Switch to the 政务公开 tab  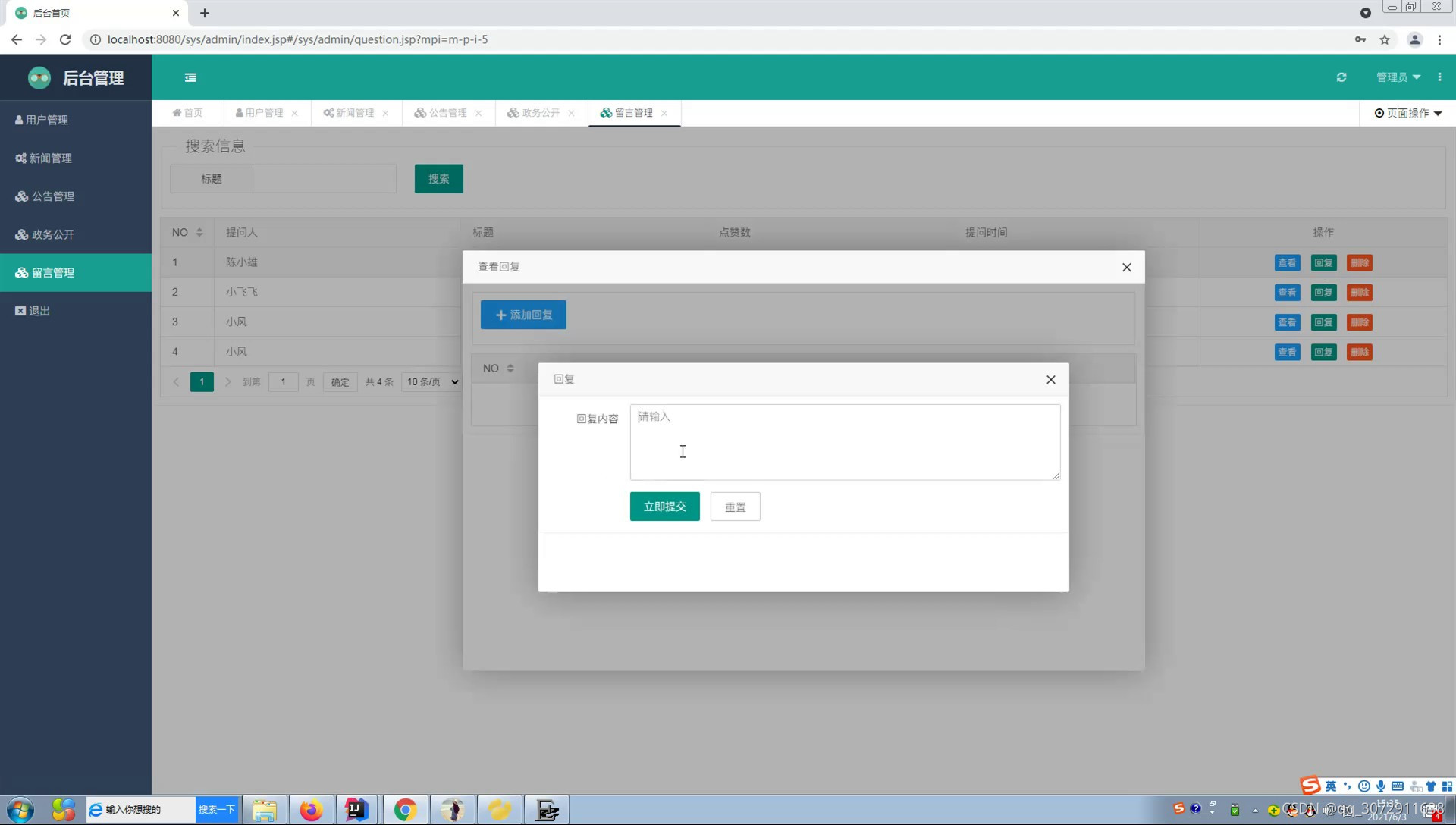(x=534, y=113)
